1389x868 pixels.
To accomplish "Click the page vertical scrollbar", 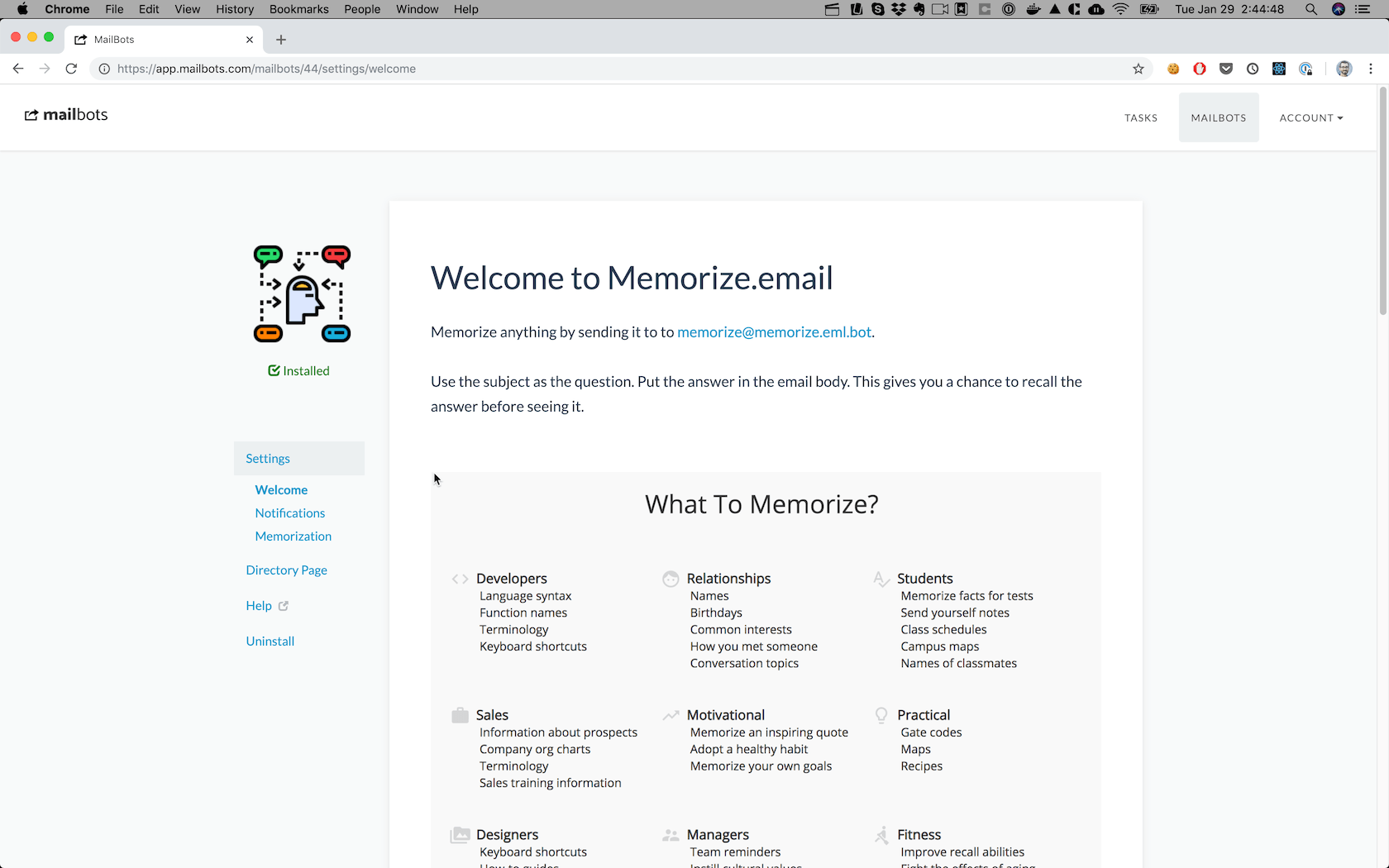I will tap(1382, 200).
